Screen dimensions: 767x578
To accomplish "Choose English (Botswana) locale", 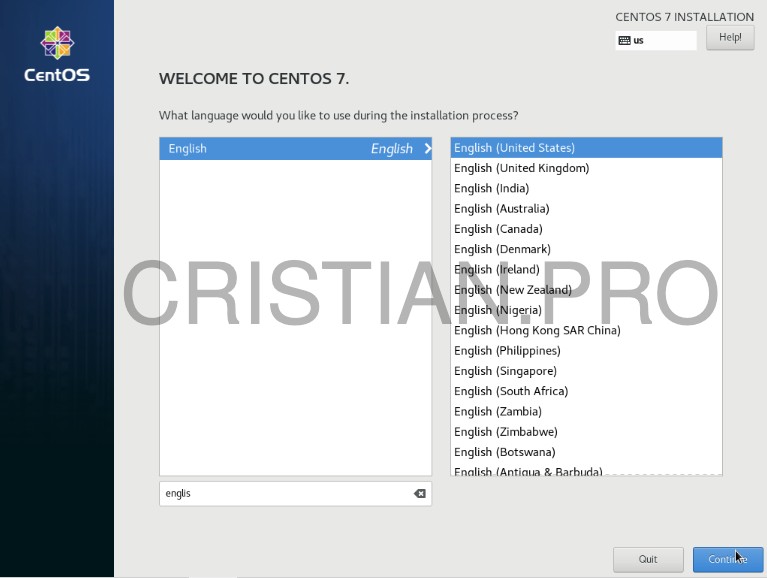I will (586, 452).
